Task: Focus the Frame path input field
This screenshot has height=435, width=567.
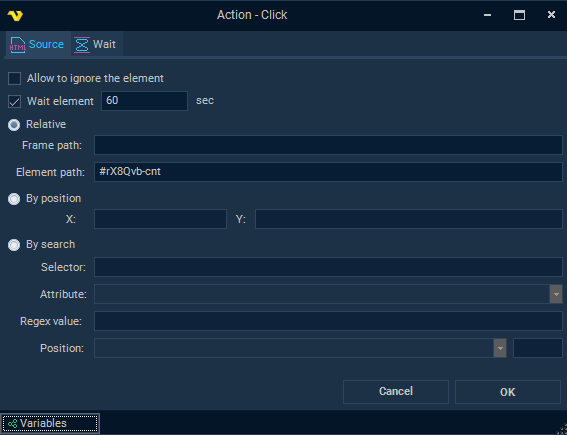Action: pos(328,145)
